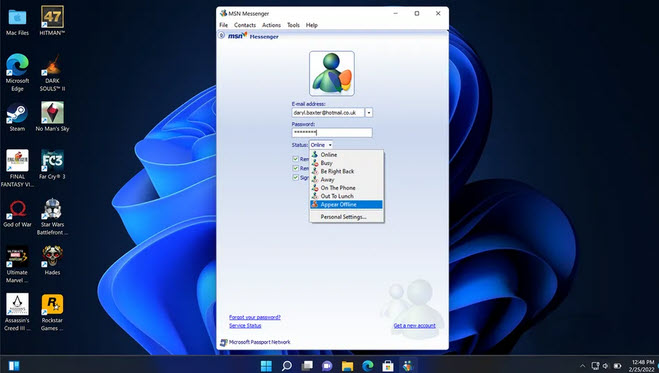Screen dimensions: 659x373
Task: Open the Mac Files desktop folder
Action: [17, 21]
